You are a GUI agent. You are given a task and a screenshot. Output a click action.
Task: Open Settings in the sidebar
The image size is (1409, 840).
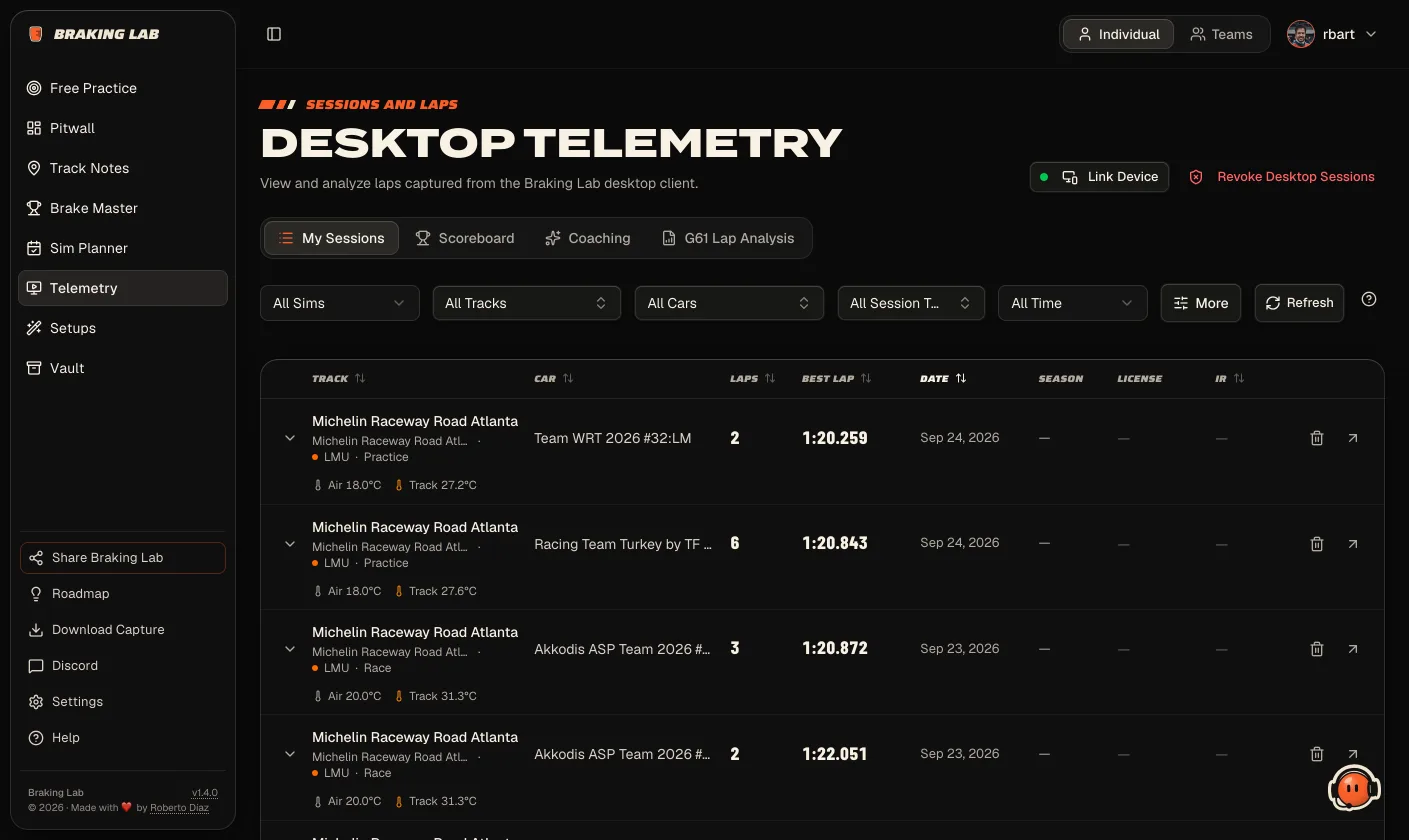[x=123, y=702]
